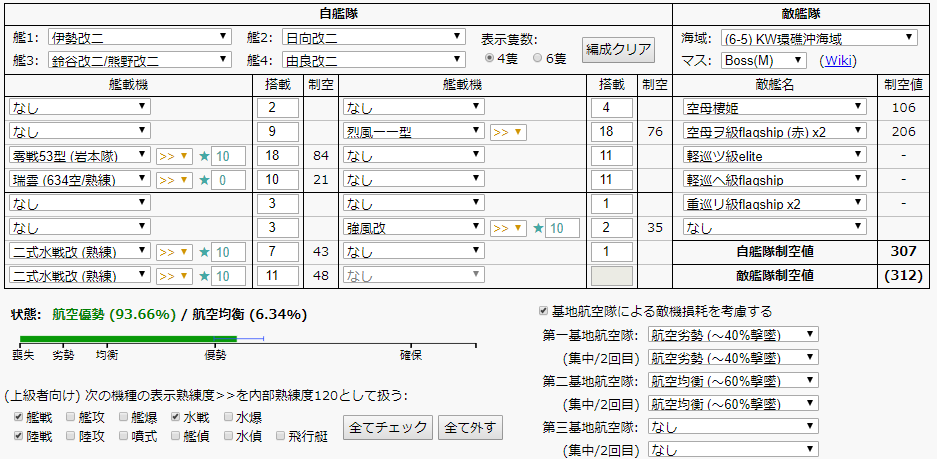
Task: Open the 零戦53型 (岩本隊) aircraft dropdown
Action: click(x=80, y=157)
